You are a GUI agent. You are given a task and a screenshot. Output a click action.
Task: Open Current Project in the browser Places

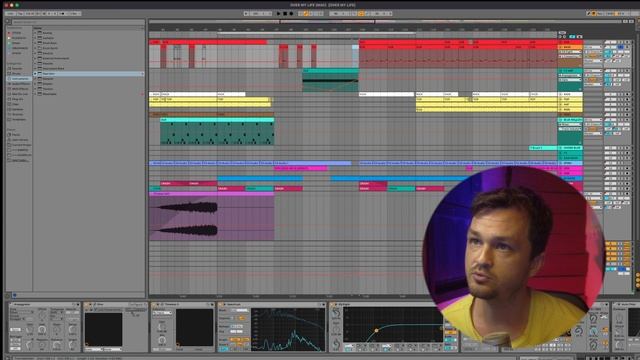[20, 145]
